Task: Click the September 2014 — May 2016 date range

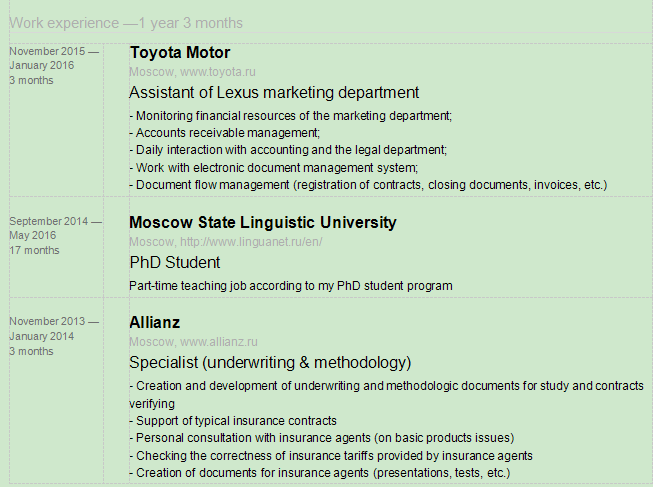Action: [54, 228]
